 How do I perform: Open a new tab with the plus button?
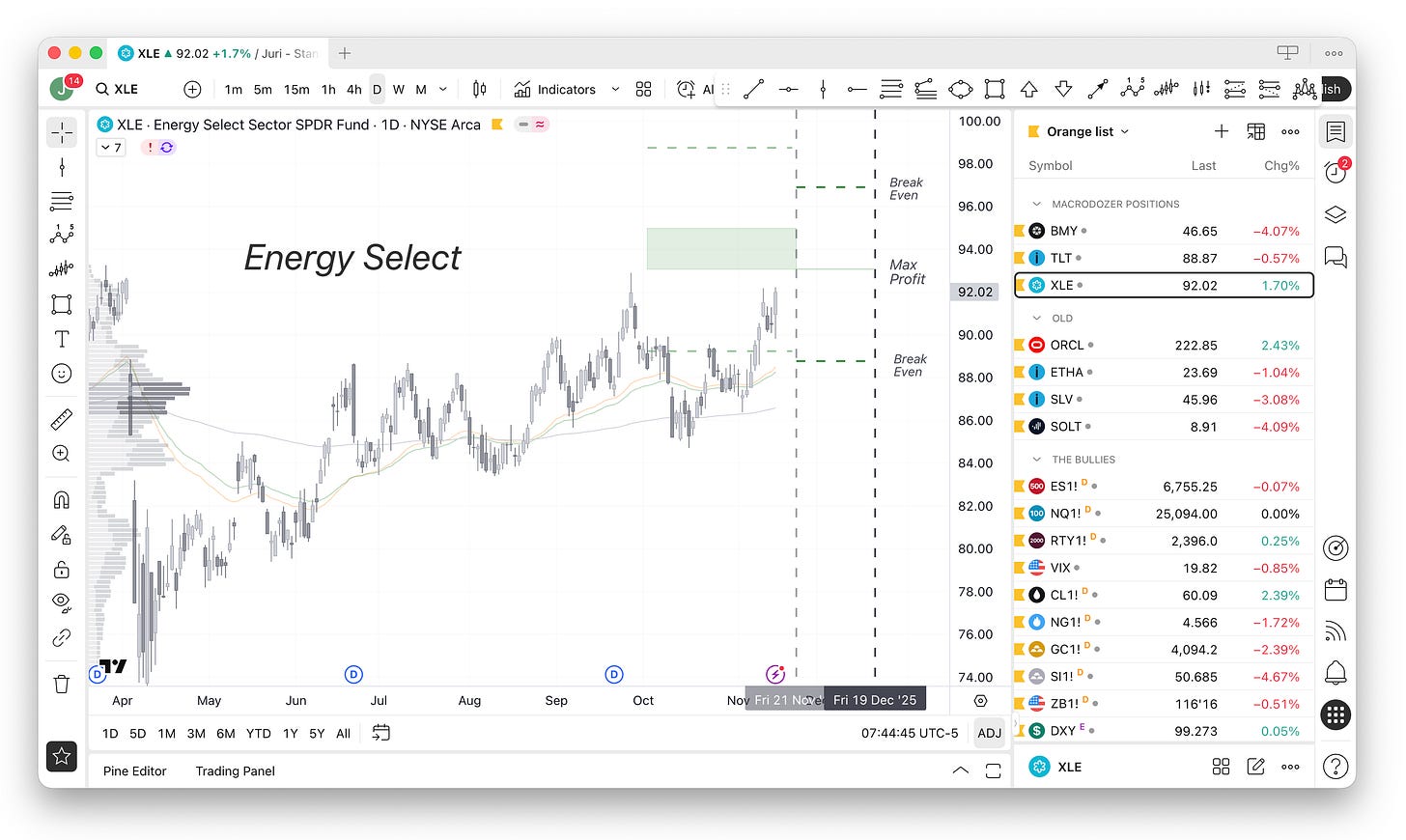pos(345,53)
